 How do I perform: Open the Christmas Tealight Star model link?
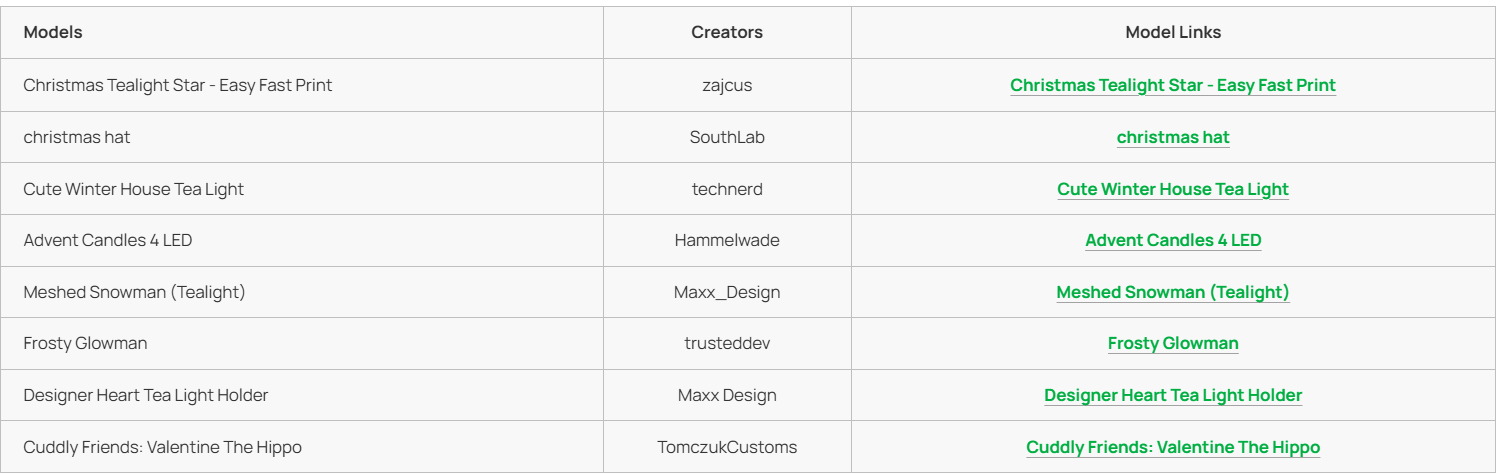pyautogui.click(x=1173, y=85)
